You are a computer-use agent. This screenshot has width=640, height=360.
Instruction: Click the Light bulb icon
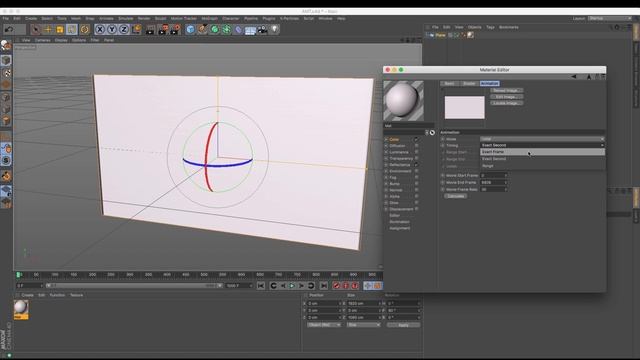[x=274, y=29]
